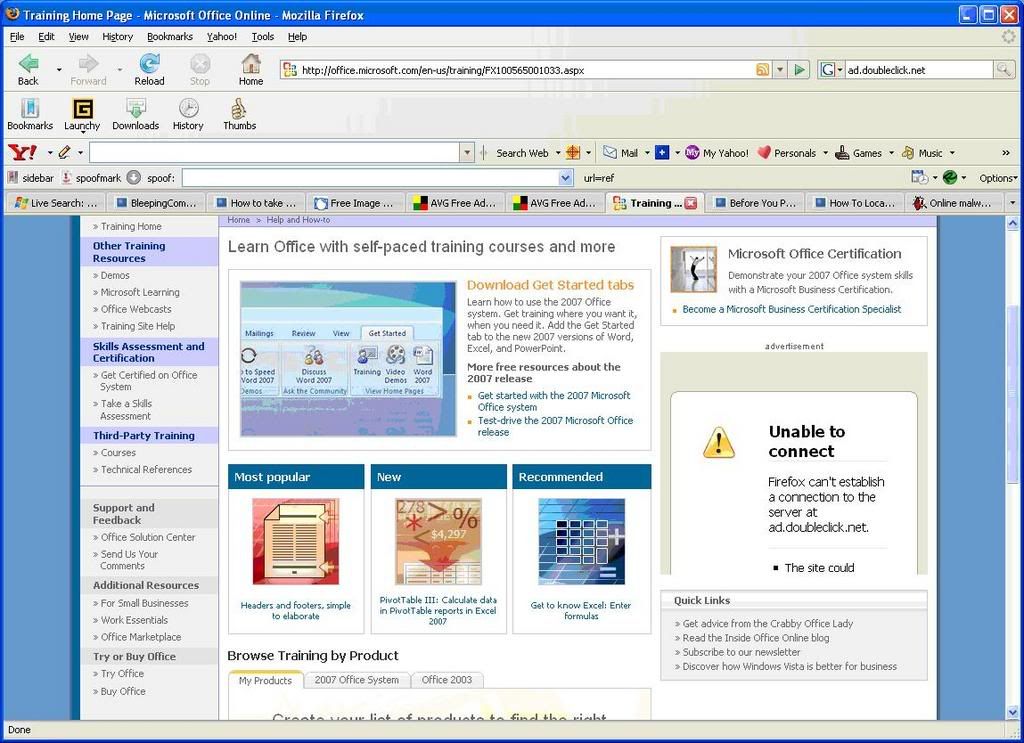Click the Yahoo pencil edit icon
This screenshot has width=1024, height=743.
[64, 153]
